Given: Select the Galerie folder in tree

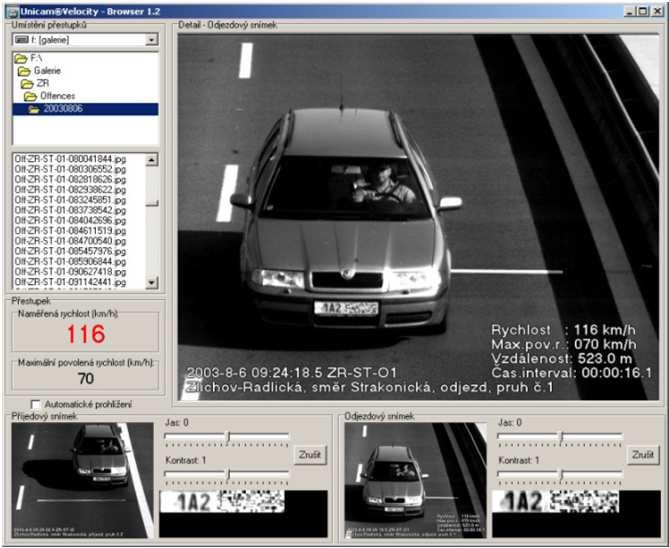Looking at the screenshot, I should tap(39, 70).
